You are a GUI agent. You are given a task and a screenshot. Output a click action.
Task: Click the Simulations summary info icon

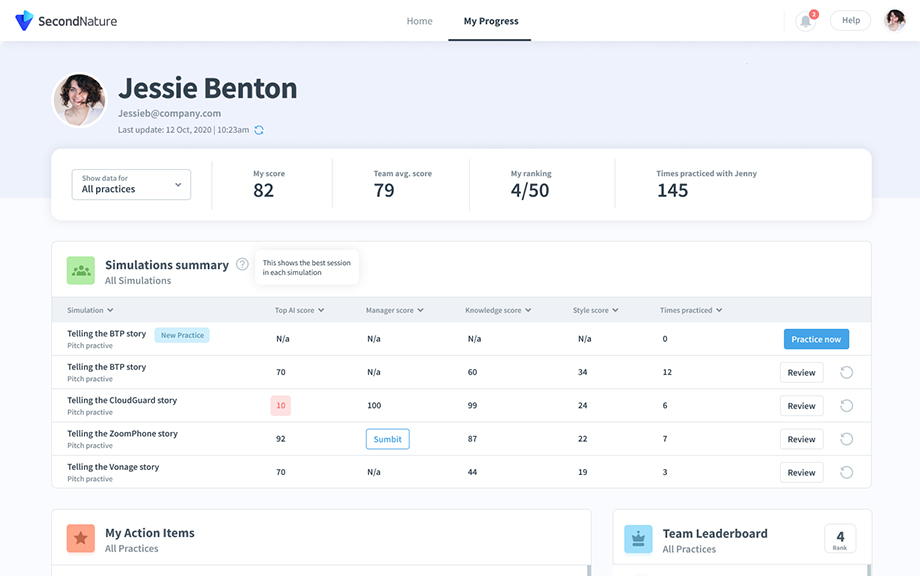coord(242,264)
